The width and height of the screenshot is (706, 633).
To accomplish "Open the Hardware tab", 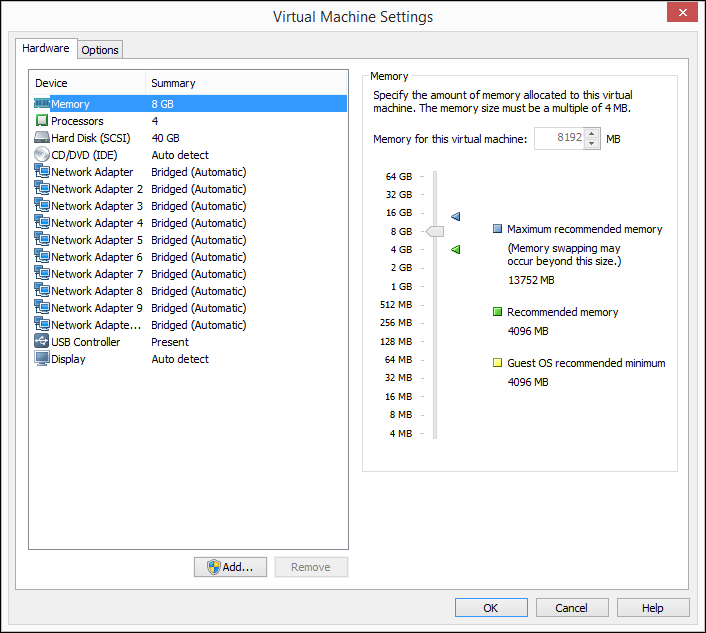I will [46, 48].
